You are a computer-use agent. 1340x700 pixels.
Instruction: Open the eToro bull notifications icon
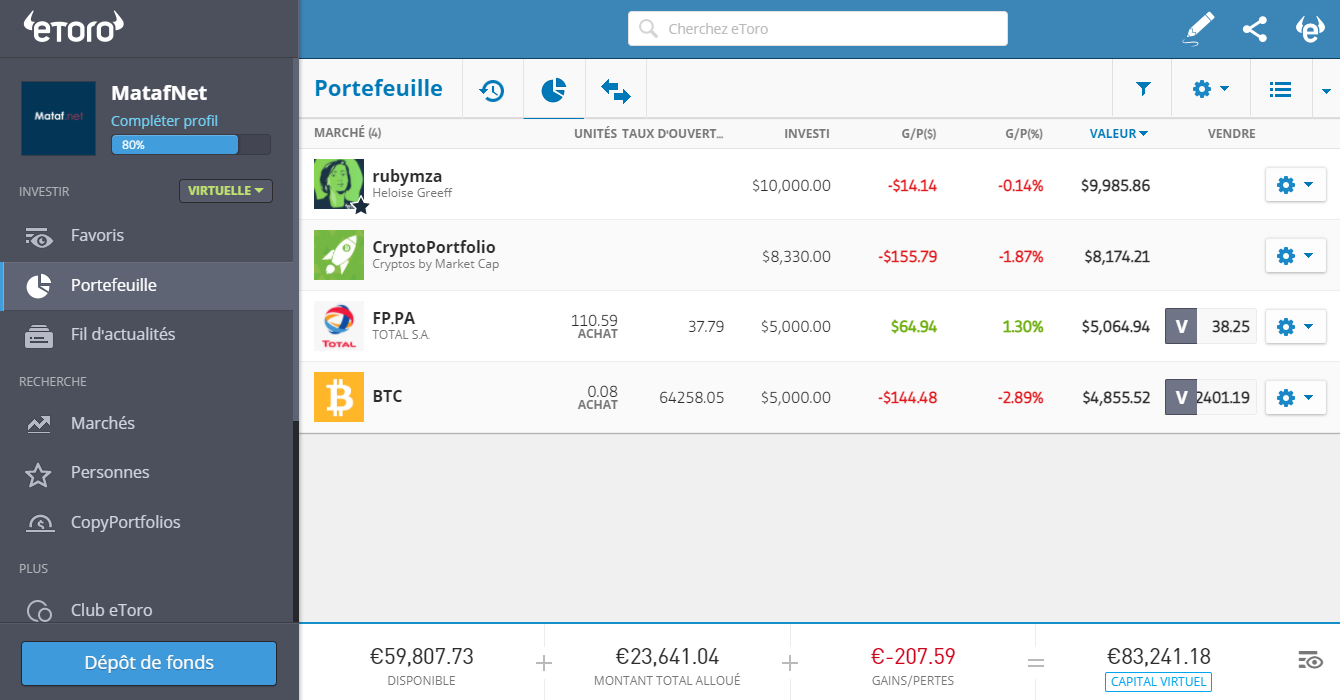[x=1310, y=29]
